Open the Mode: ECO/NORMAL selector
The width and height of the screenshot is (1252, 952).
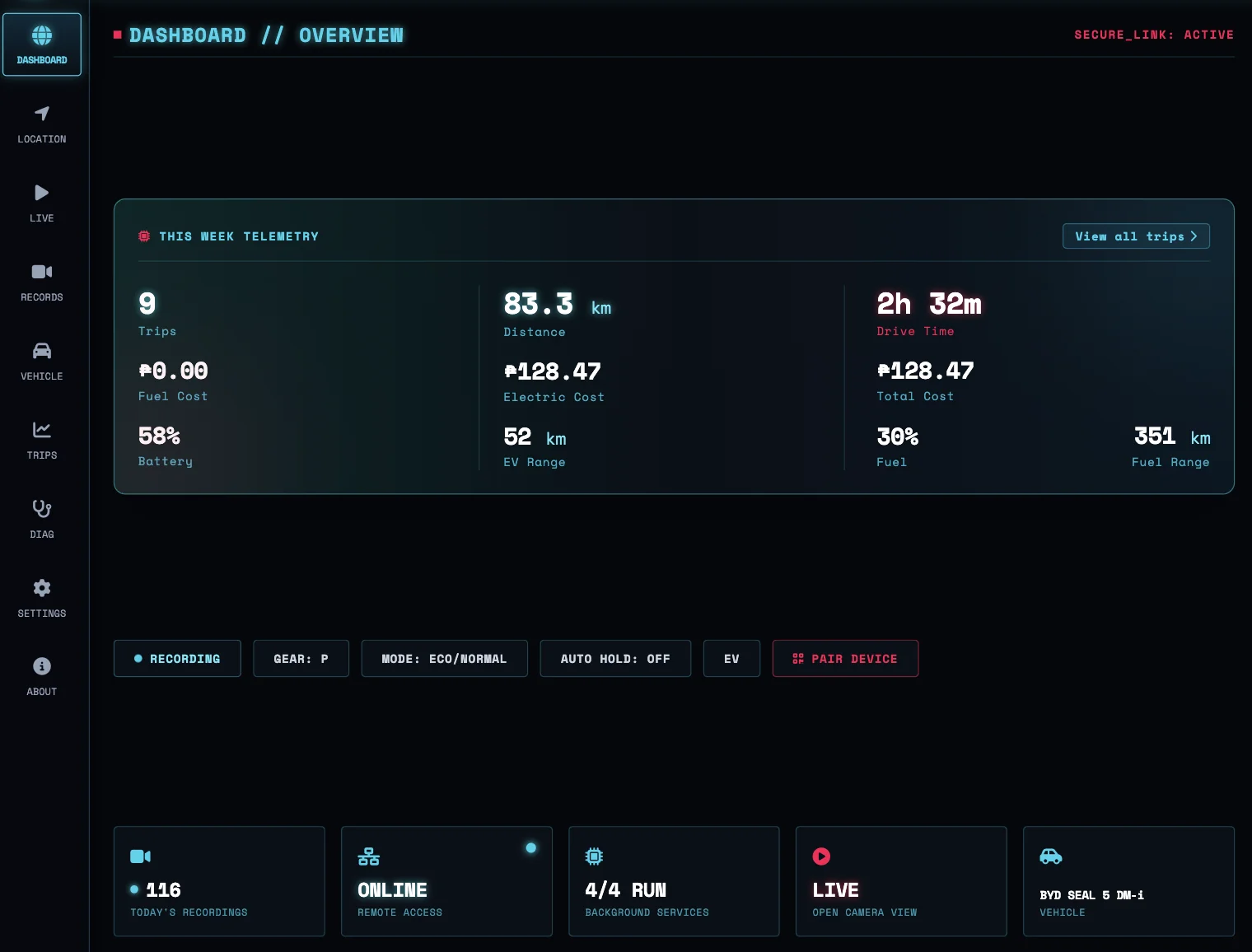click(444, 659)
